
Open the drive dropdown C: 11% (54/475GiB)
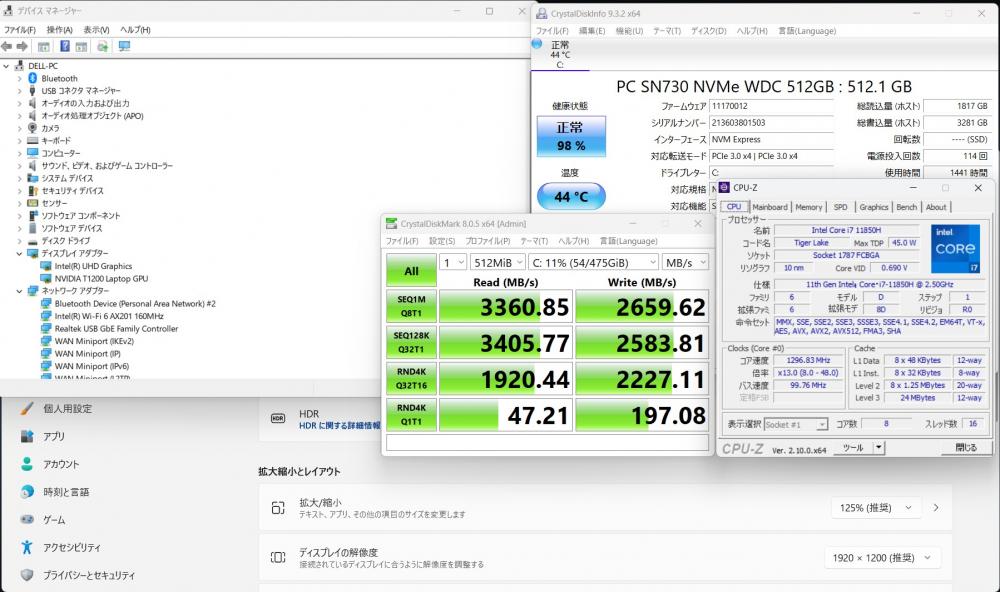tap(593, 262)
